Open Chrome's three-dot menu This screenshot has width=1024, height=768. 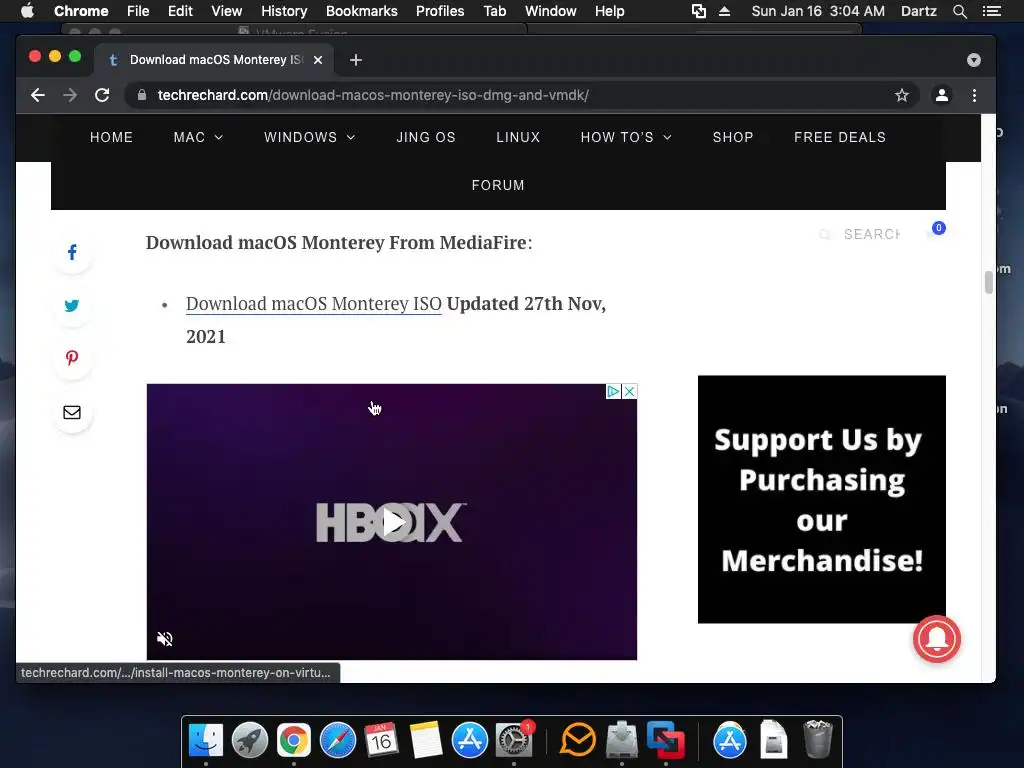[x=974, y=95]
